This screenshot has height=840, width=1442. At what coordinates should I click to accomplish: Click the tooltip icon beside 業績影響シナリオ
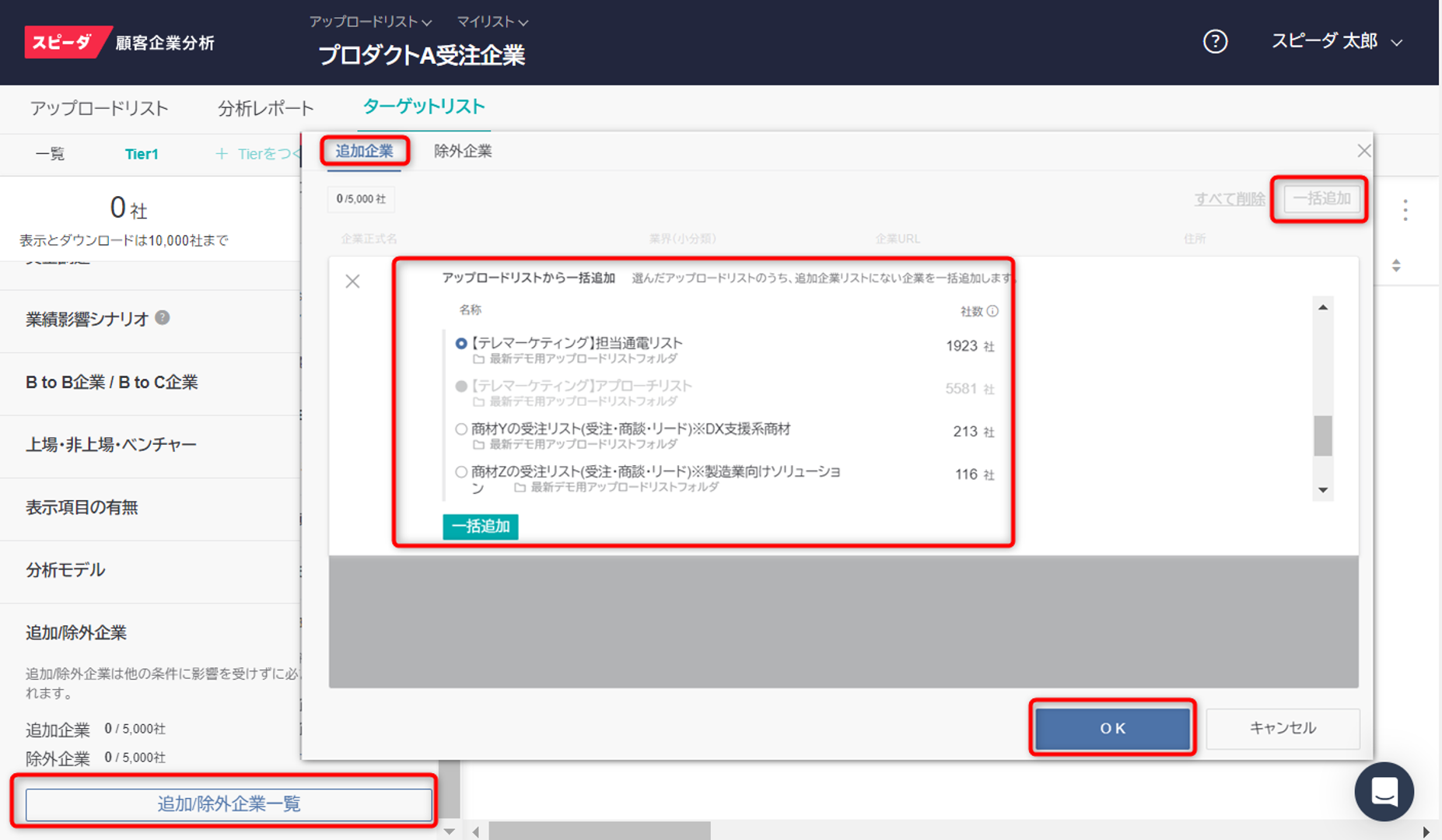163,316
